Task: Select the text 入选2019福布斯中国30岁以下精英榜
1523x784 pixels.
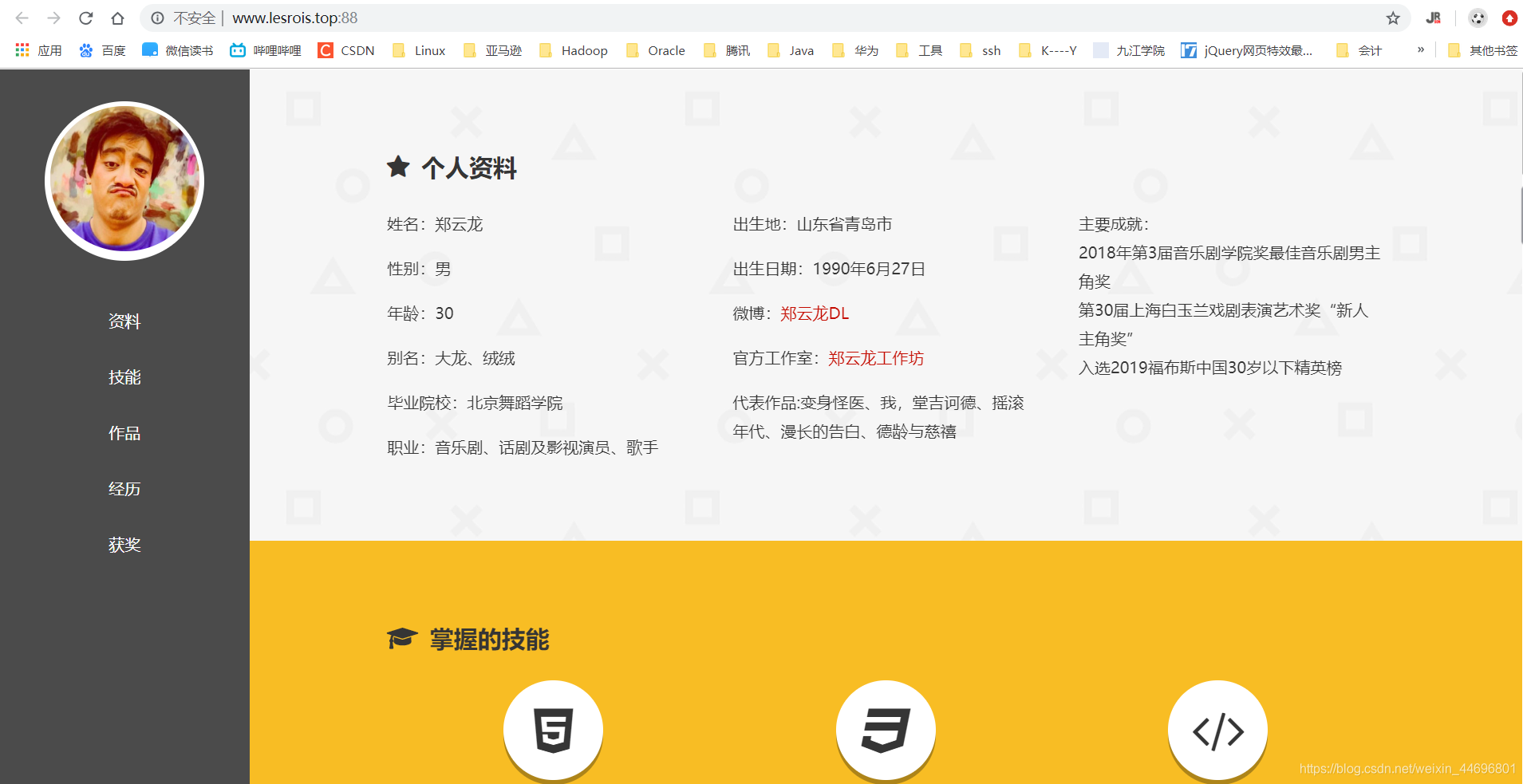Action: tap(1210, 368)
